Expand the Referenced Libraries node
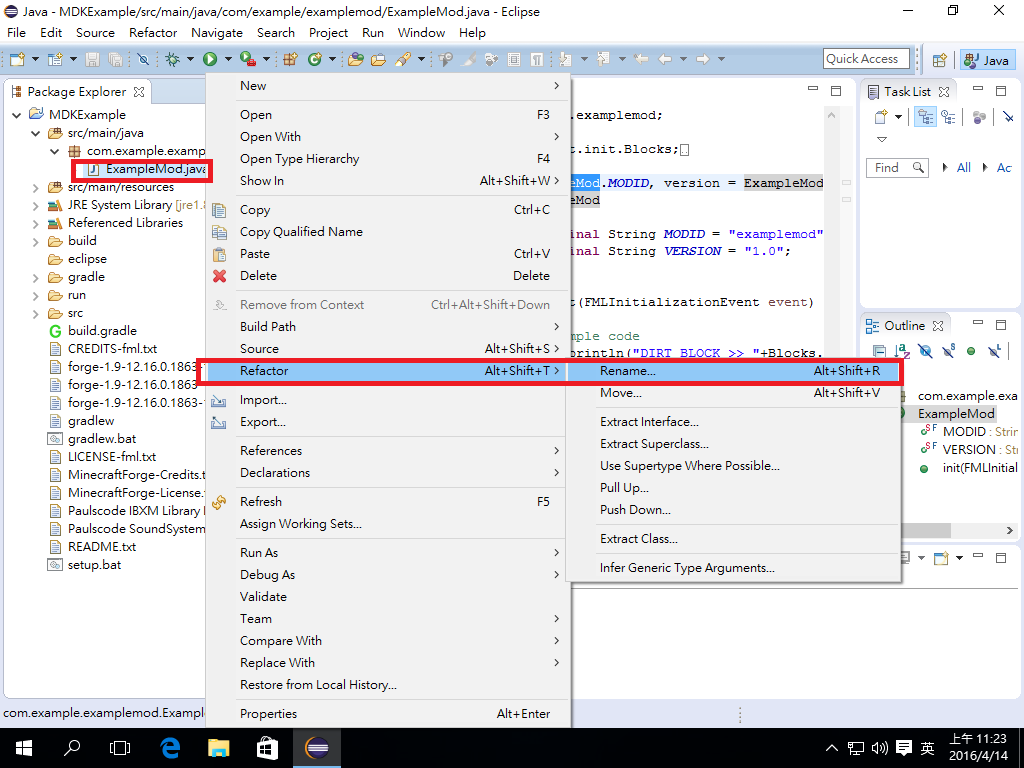This screenshot has width=1024, height=768. pos(35,223)
